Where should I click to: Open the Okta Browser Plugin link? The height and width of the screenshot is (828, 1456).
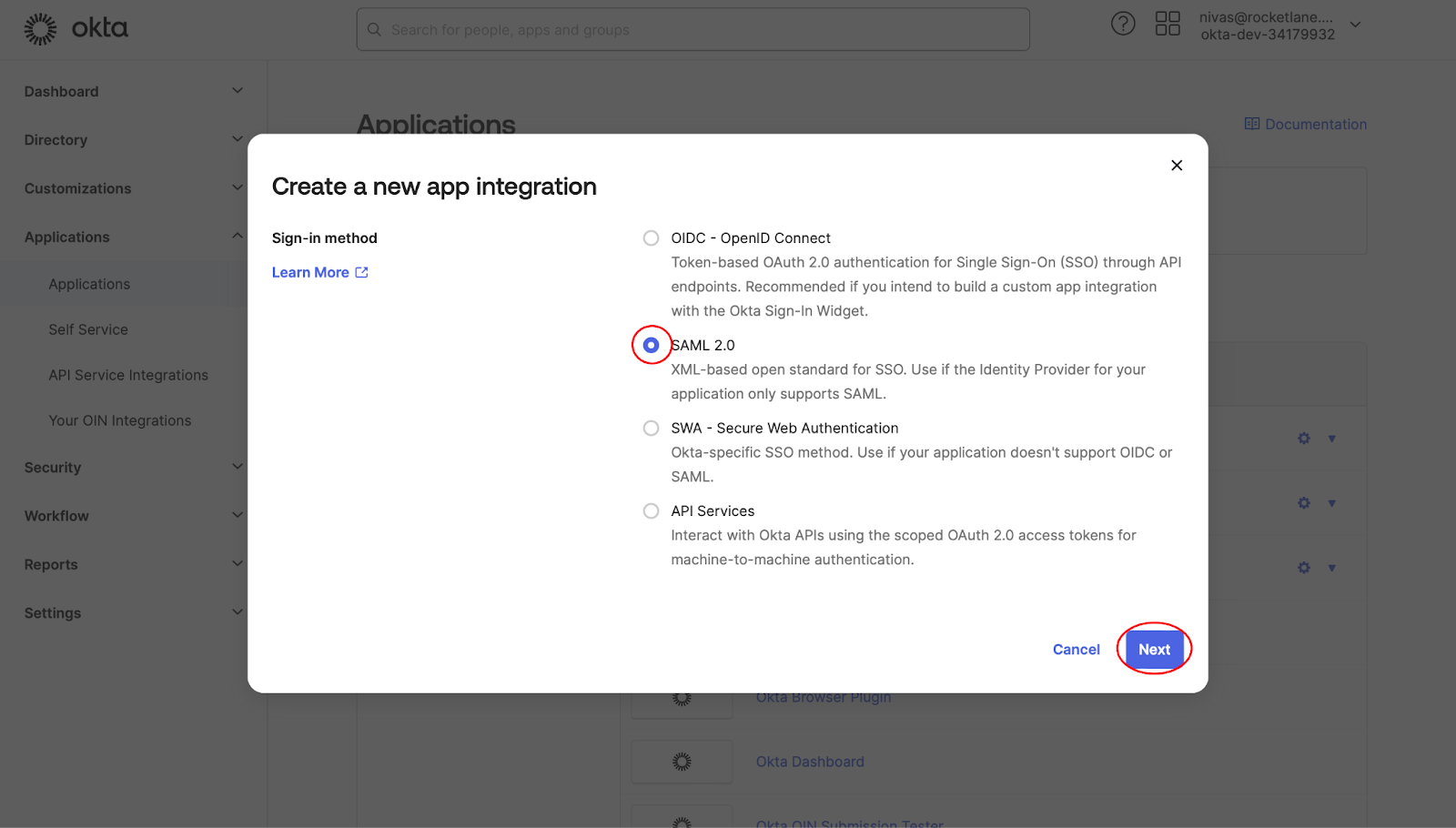tap(824, 697)
